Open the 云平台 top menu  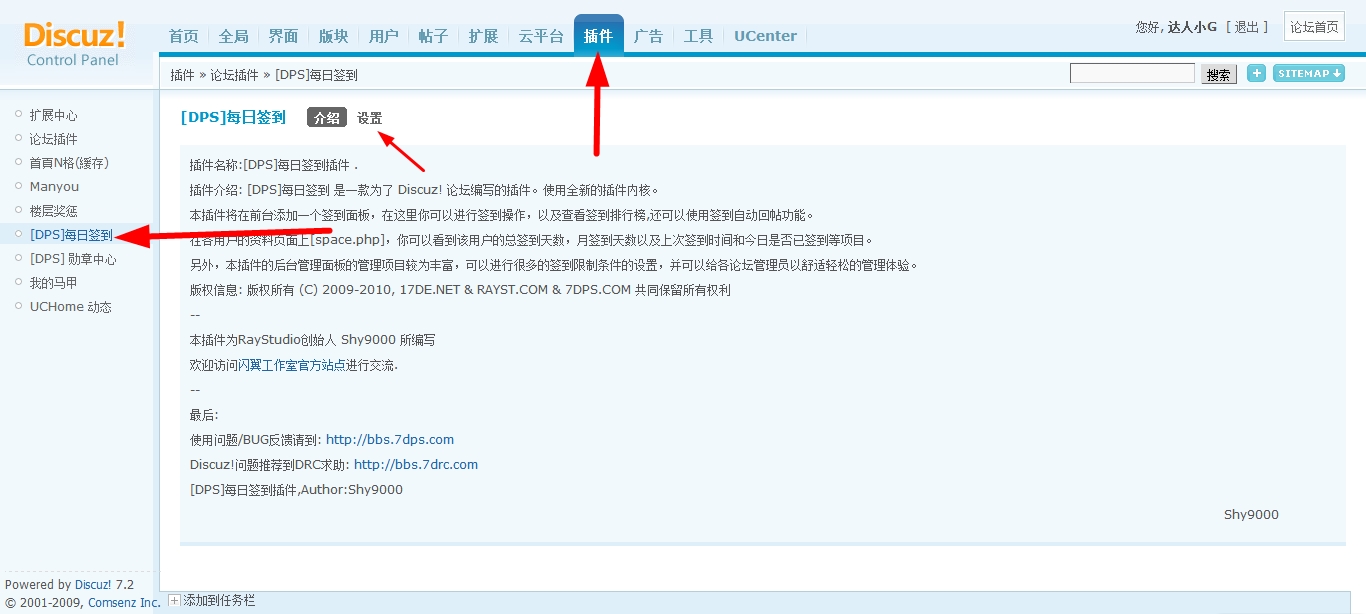point(541,36)
